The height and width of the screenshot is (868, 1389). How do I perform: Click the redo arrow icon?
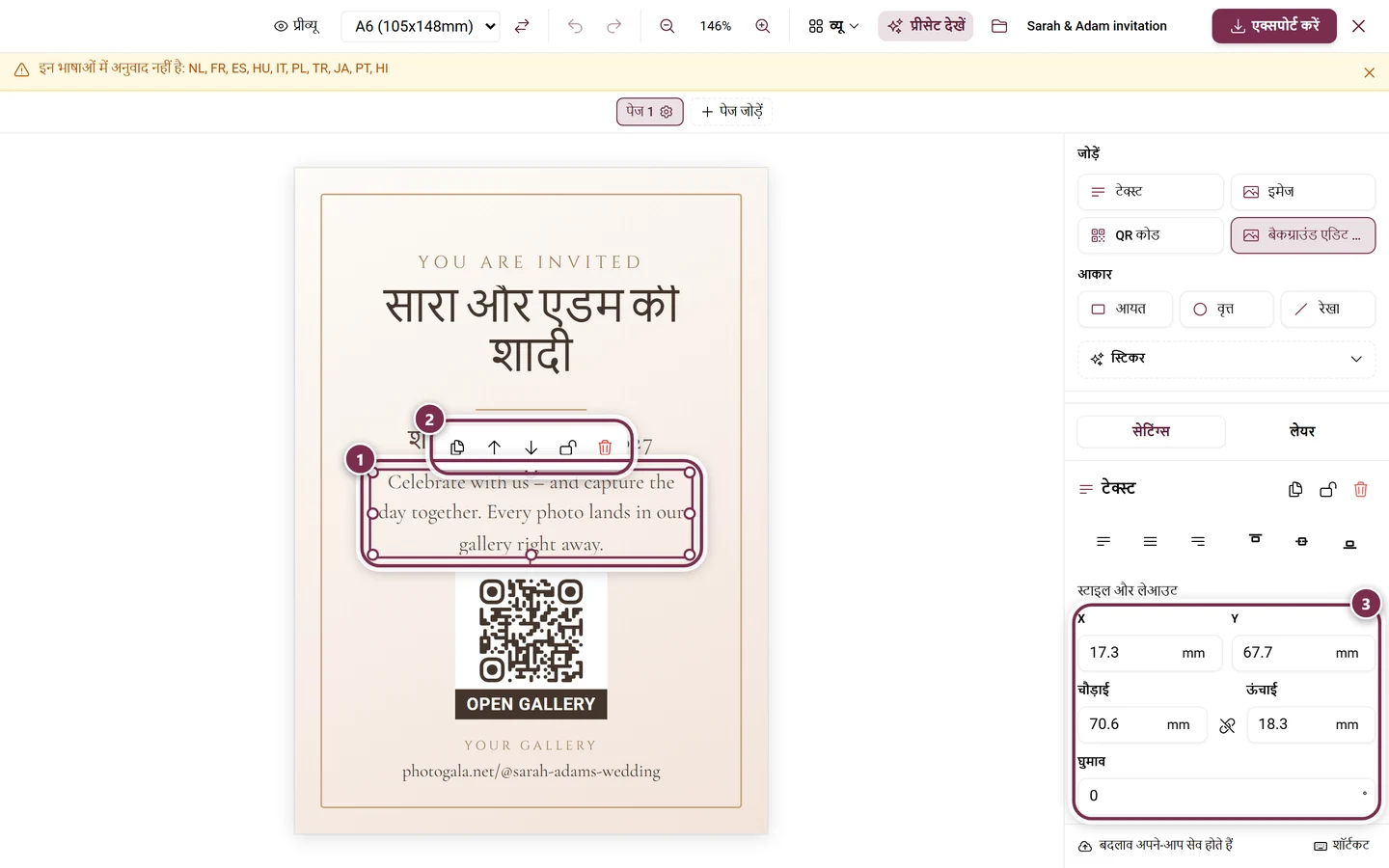[x=614, y=26]
